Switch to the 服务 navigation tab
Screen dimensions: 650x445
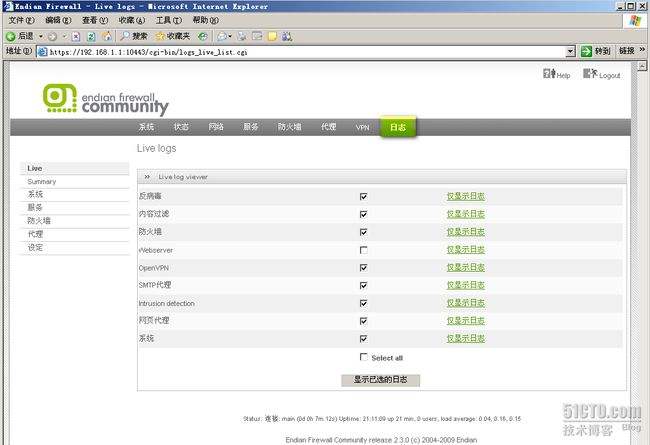[251, 127]
